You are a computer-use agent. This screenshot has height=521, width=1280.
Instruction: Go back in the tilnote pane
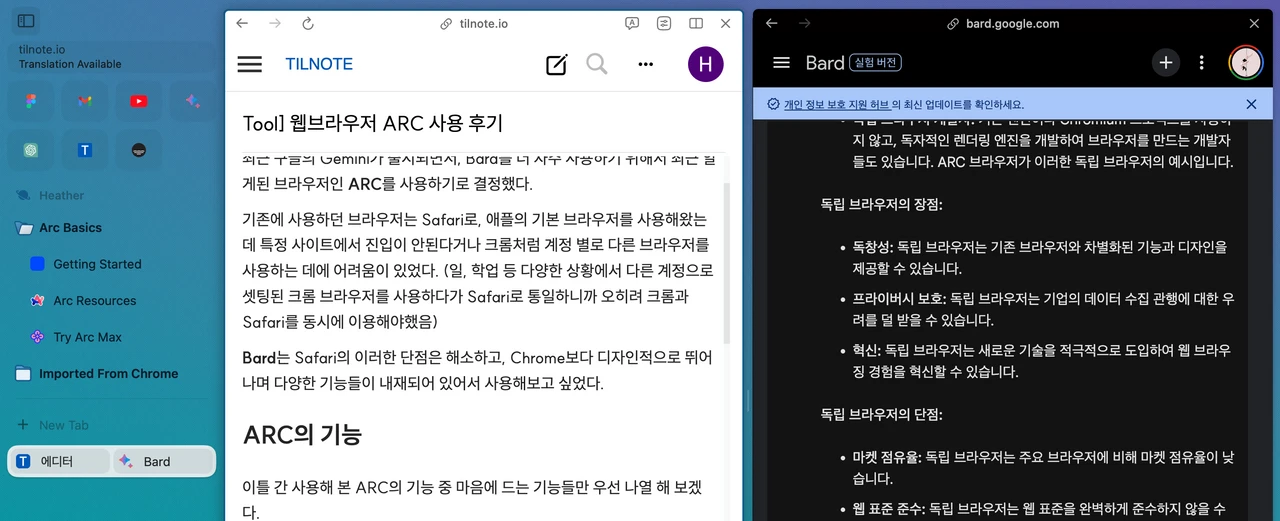tap(243, 23)
